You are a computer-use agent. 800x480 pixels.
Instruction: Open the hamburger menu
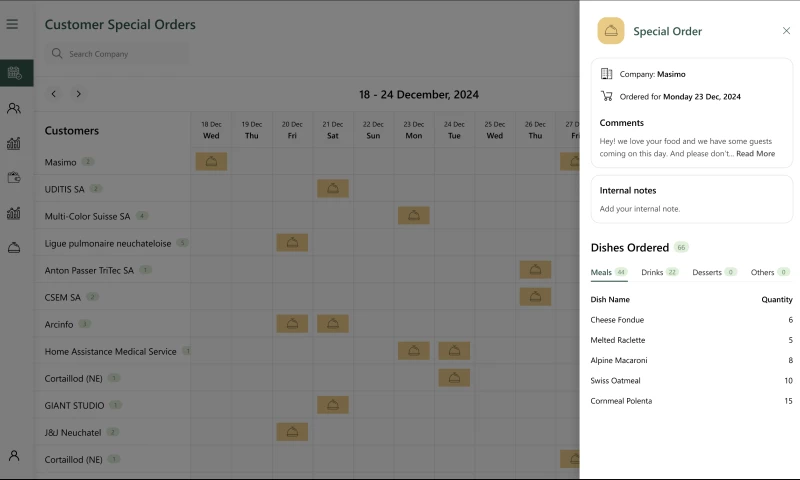click(12, 24)
